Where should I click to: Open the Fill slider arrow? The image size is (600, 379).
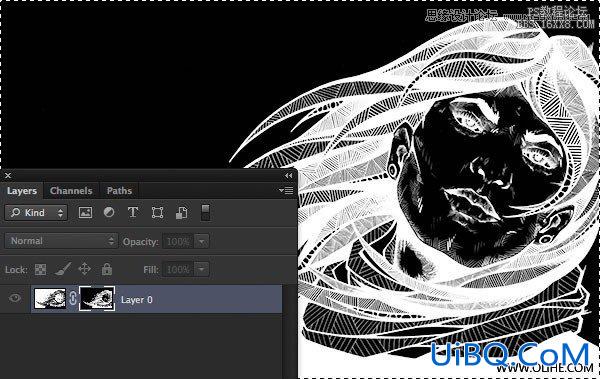(202, 270)
